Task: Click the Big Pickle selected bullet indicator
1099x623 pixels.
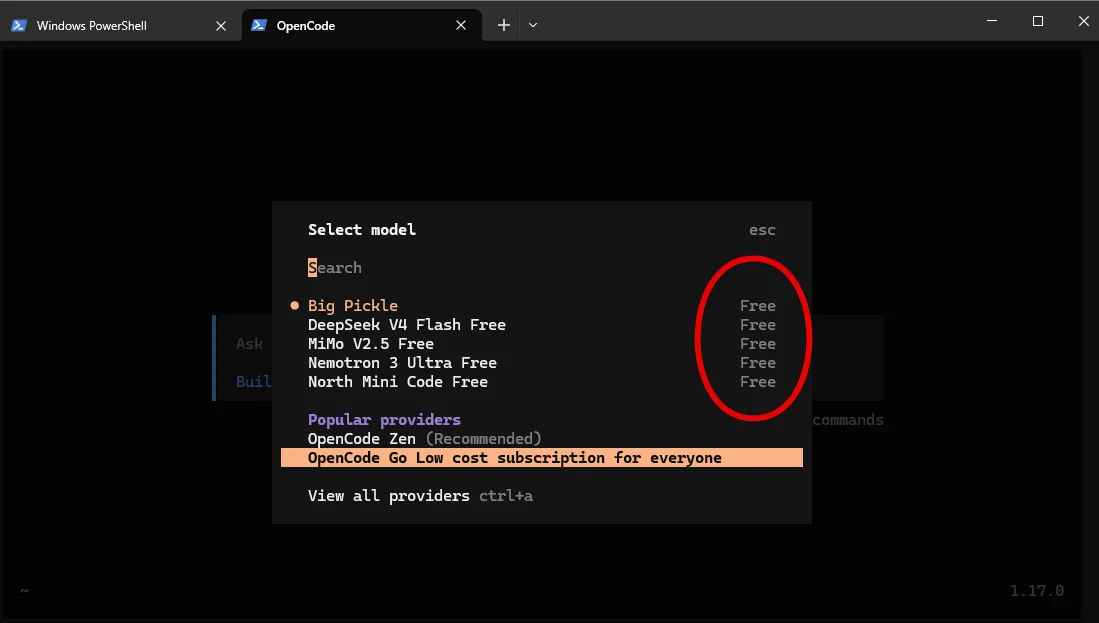Action: click(x=294, y=306)
